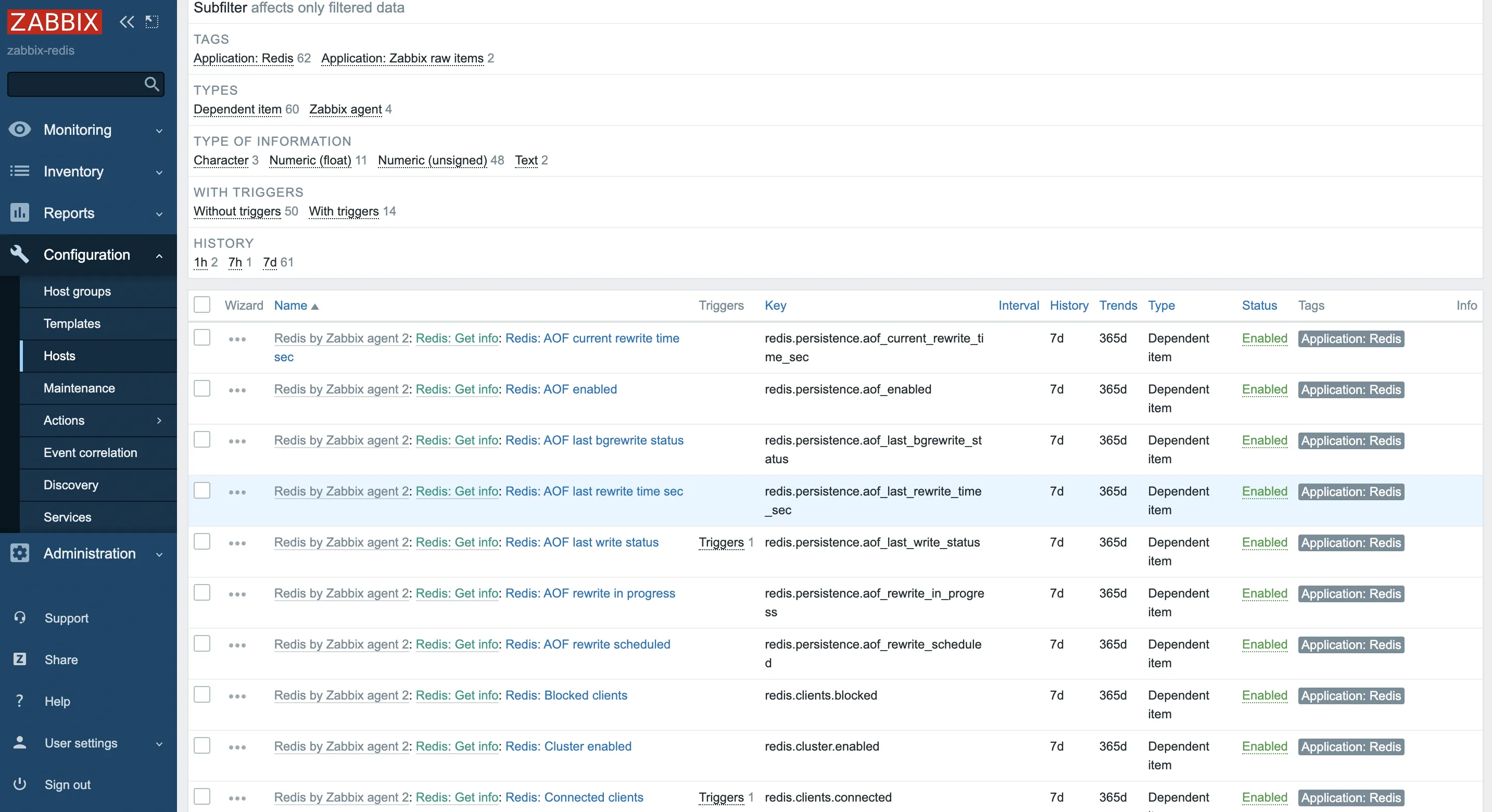Image resolution: width=1492 pixels, height=812 pixels.
Task: Click the kiosk mode icon near logo
Action: 151,22
